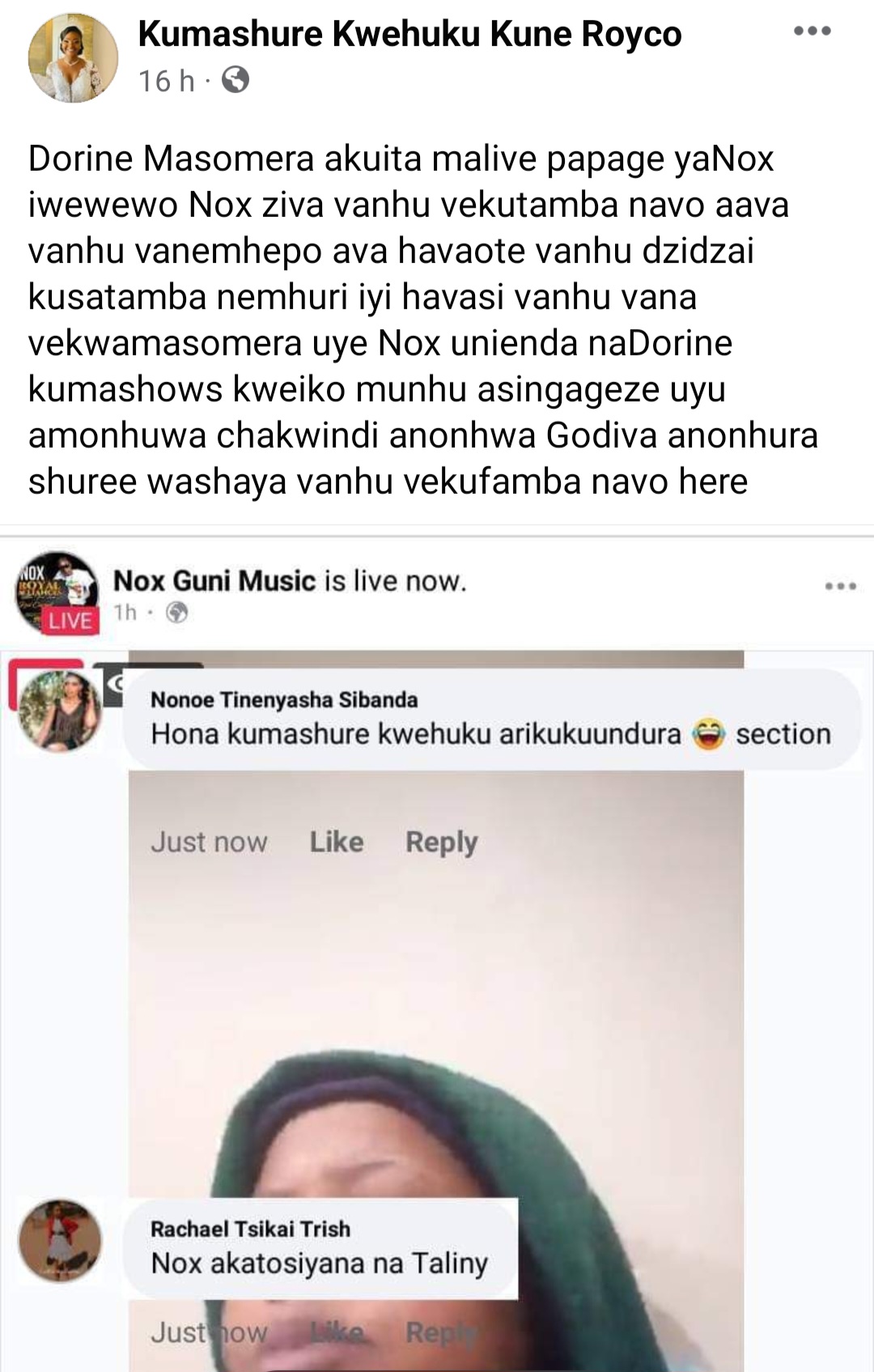Open Nonoe Tinenyasha Sibanda's profile photo

tap(60, 711)
